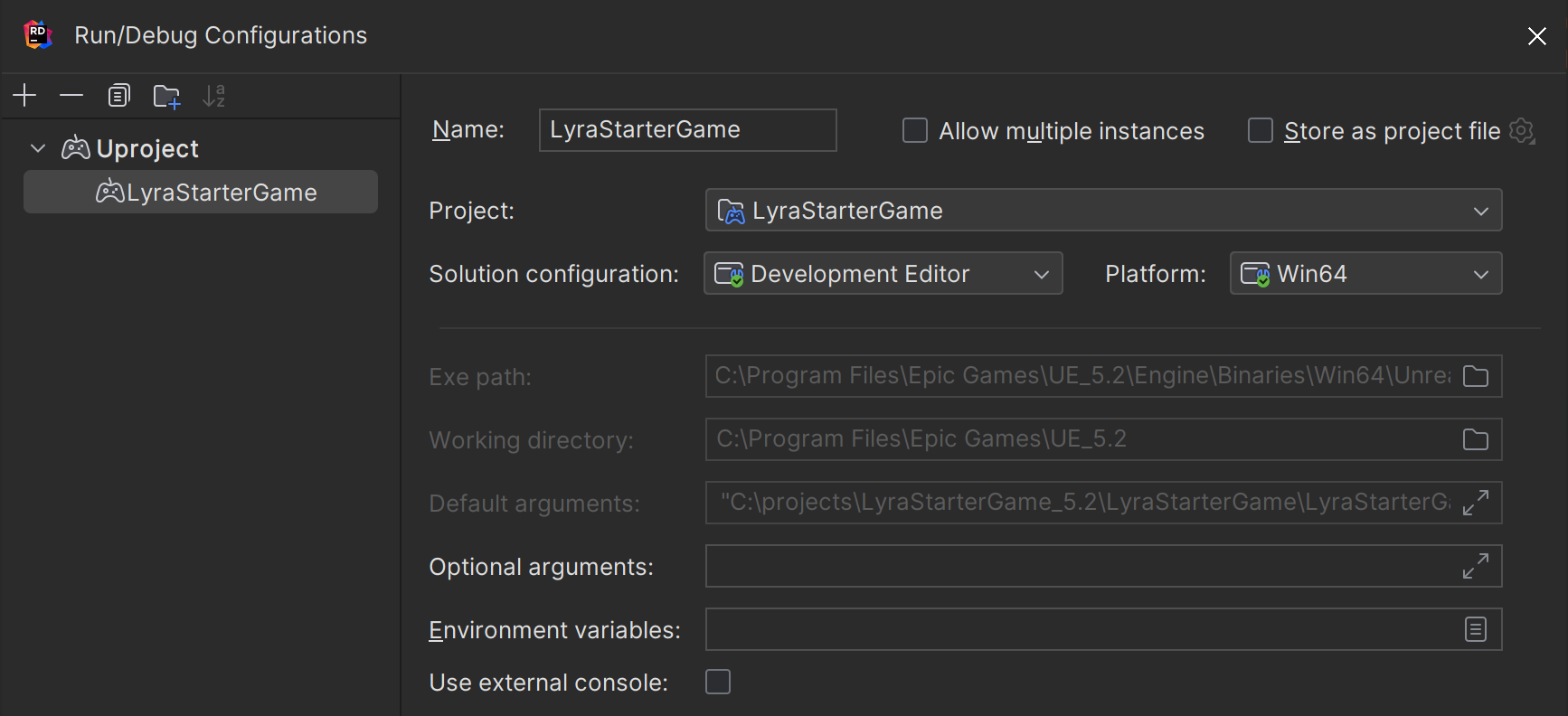Browse for Working directory folder
The width and height of the screenshot is (1568, 716).
pyautogui.click(x=1475, y=439)
